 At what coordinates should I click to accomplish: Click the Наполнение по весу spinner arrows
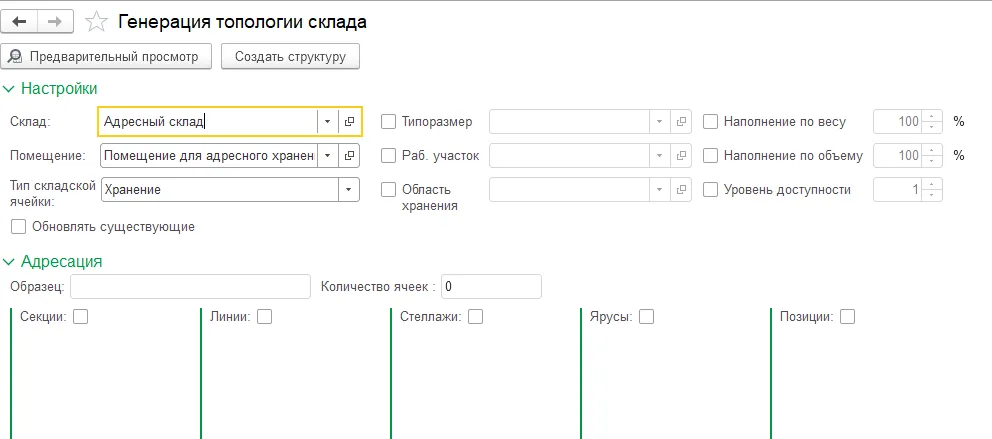click(931, 121)
